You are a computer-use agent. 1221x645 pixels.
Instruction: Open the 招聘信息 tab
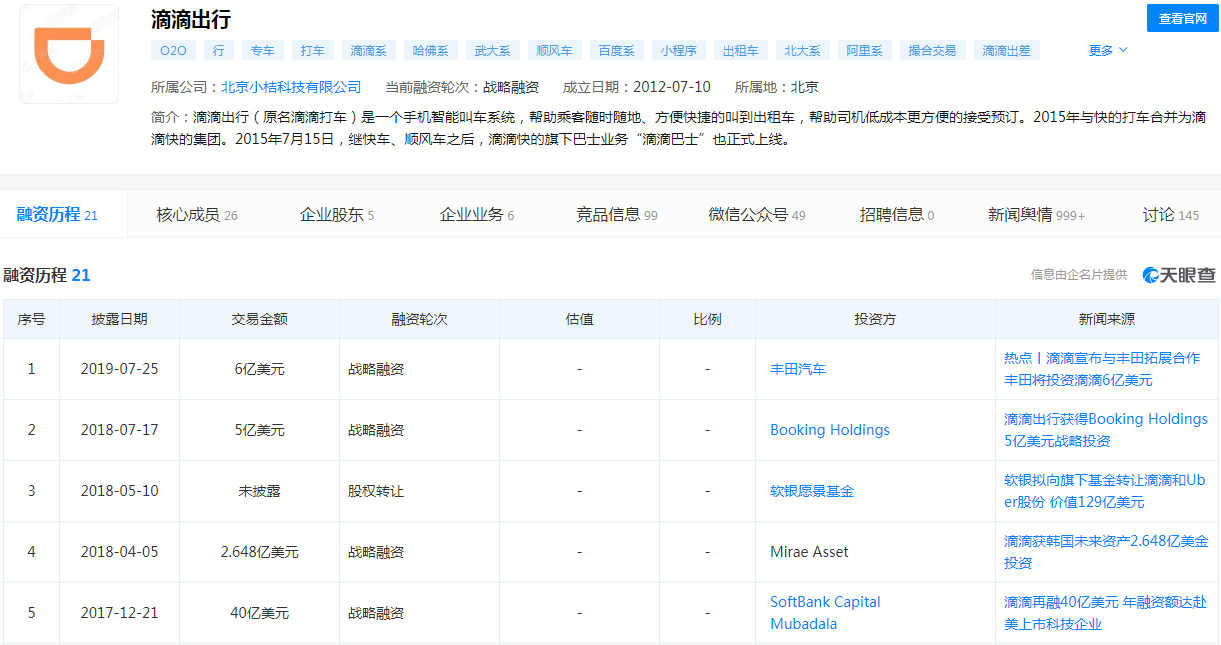pyautogui.click(x=897, y=214)
